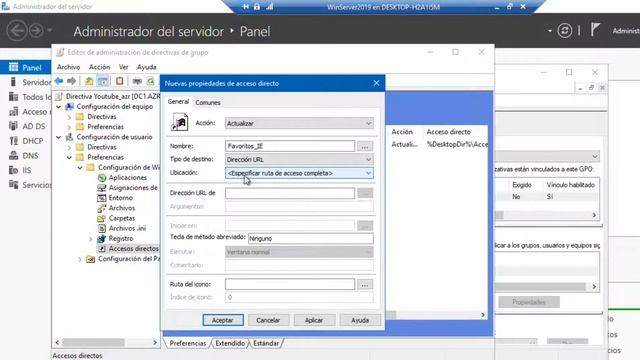Select the Accesos directos node

(133, 248)
